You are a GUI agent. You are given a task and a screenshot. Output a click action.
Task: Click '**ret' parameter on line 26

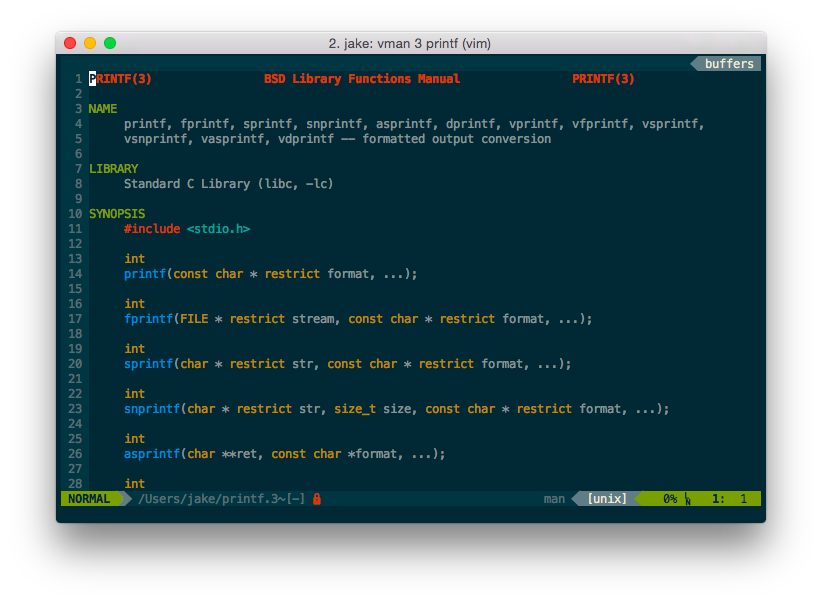pyautogui.click(x=239, y=454)
